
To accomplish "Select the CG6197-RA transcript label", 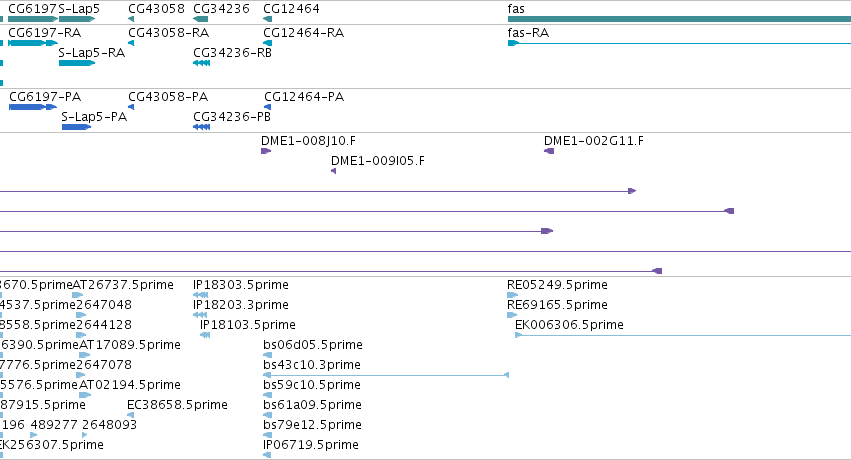I will coord(45,33).
